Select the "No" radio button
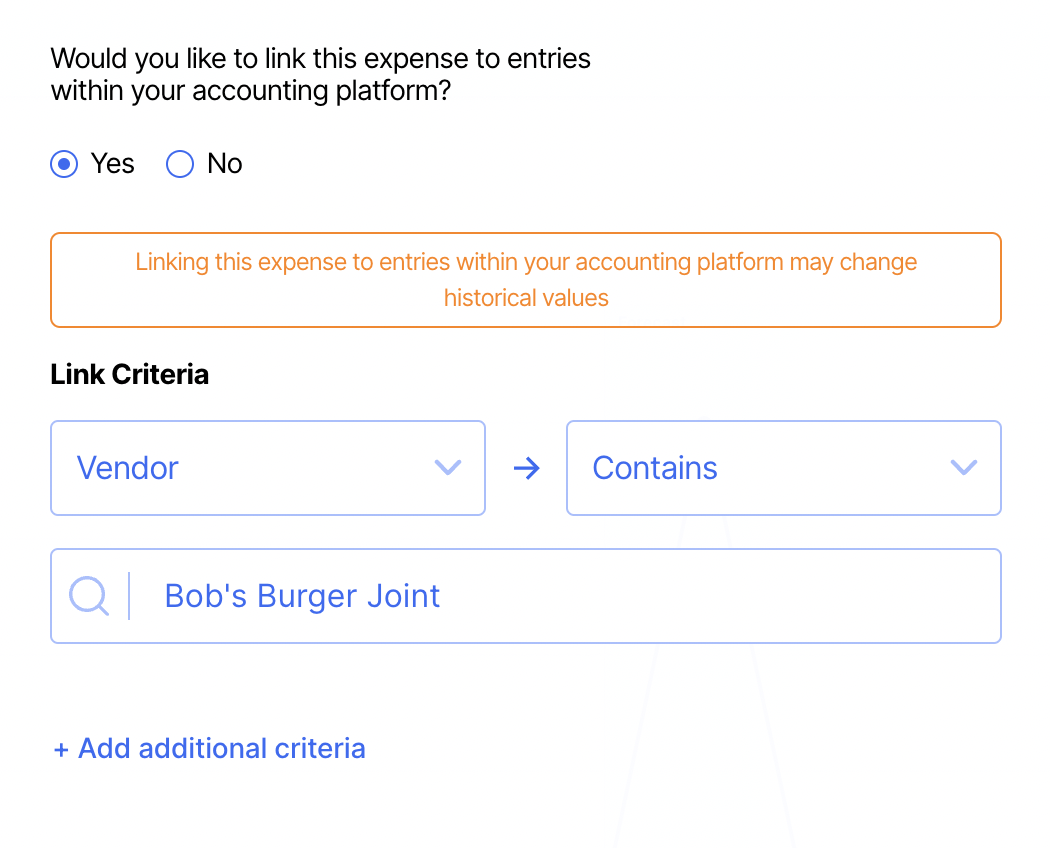Image resolution: width=1050 pixels, height=848 pixels. pyautogui.click(x=179, y=164)
